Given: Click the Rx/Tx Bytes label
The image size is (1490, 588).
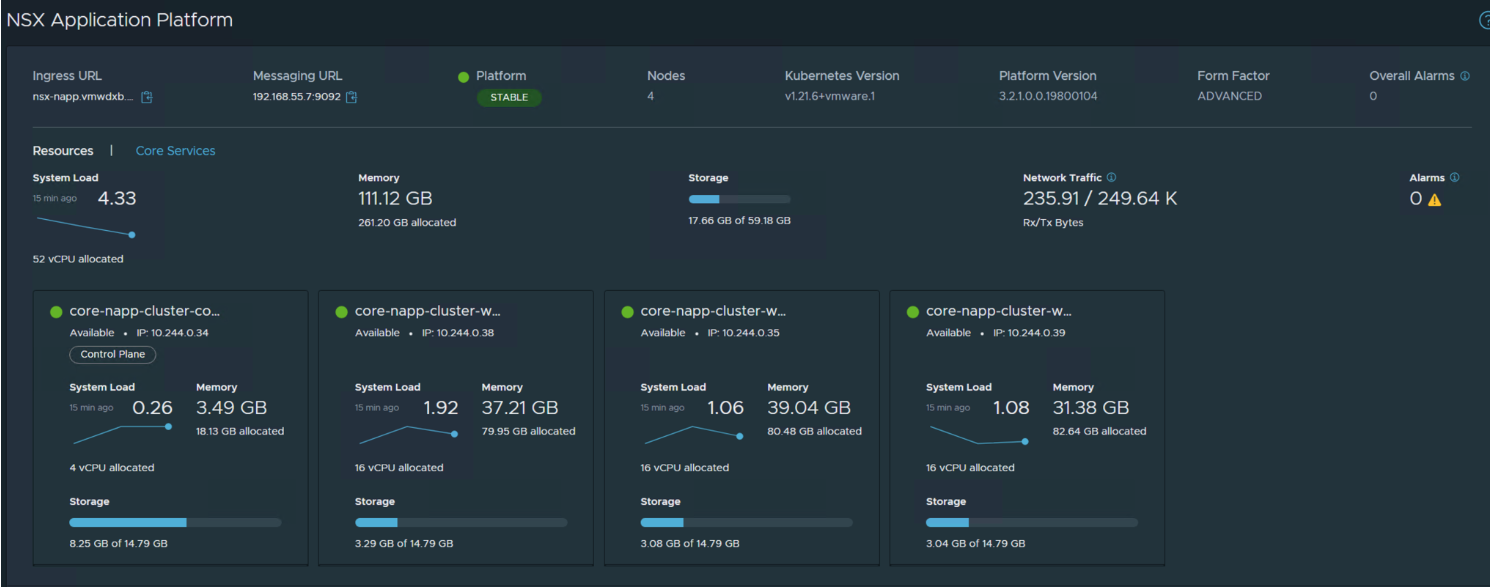Looking at the screenshot, I should tap(1053, 223).
